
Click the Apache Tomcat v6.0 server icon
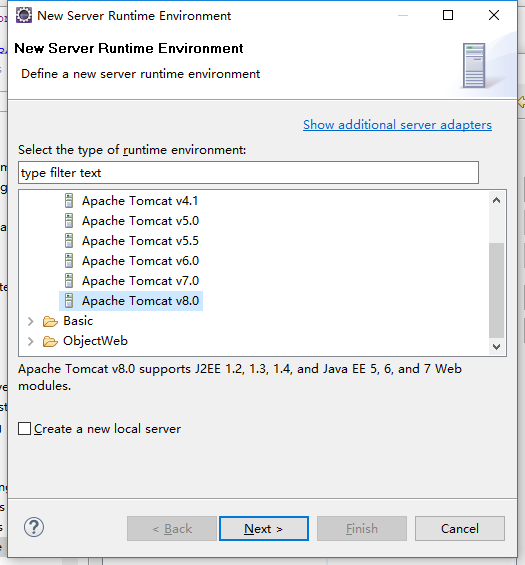tap(69, 261)
